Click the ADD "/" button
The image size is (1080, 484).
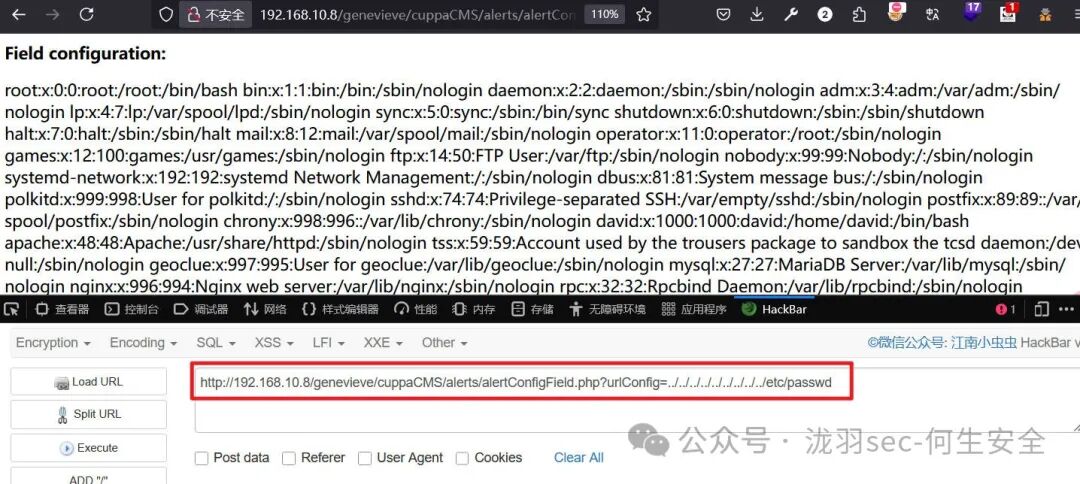89,476
